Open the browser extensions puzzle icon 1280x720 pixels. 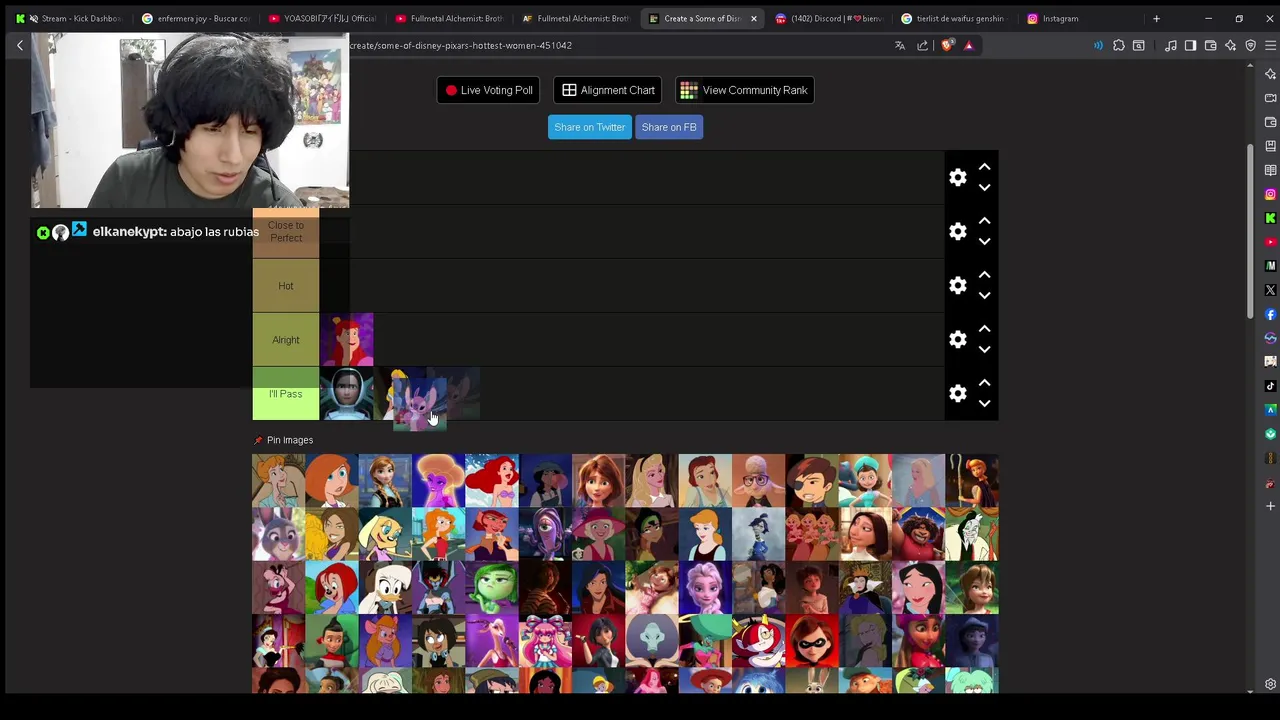1119,45
